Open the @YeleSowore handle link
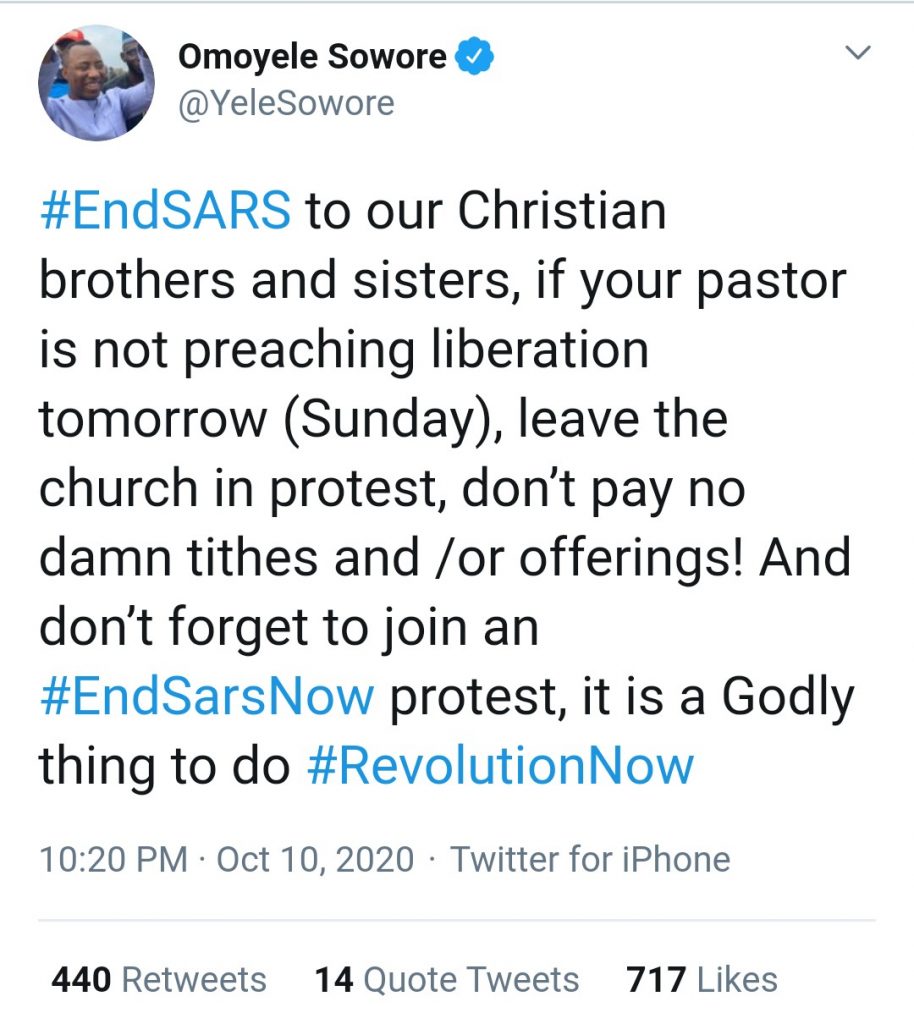The height and width of the screenshot is (1024, 914). (x=286, y=103)
